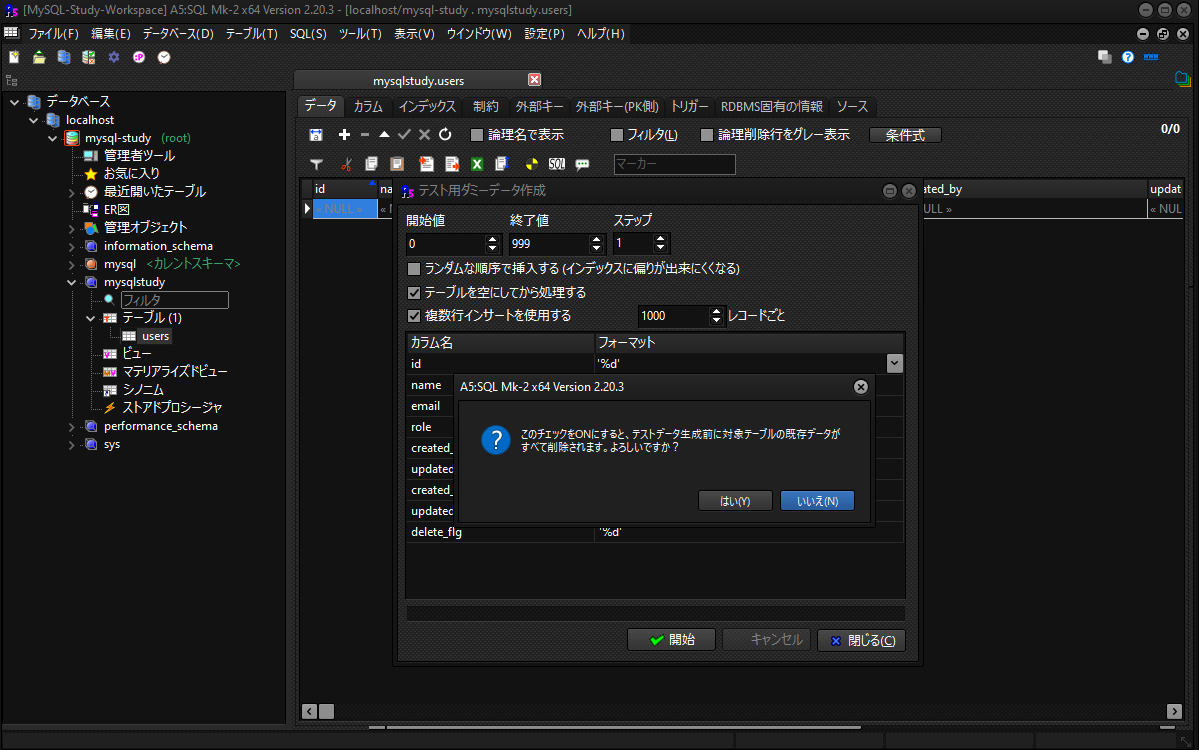Expand the 管理オブジェクト tree node

tap(72, 228)
